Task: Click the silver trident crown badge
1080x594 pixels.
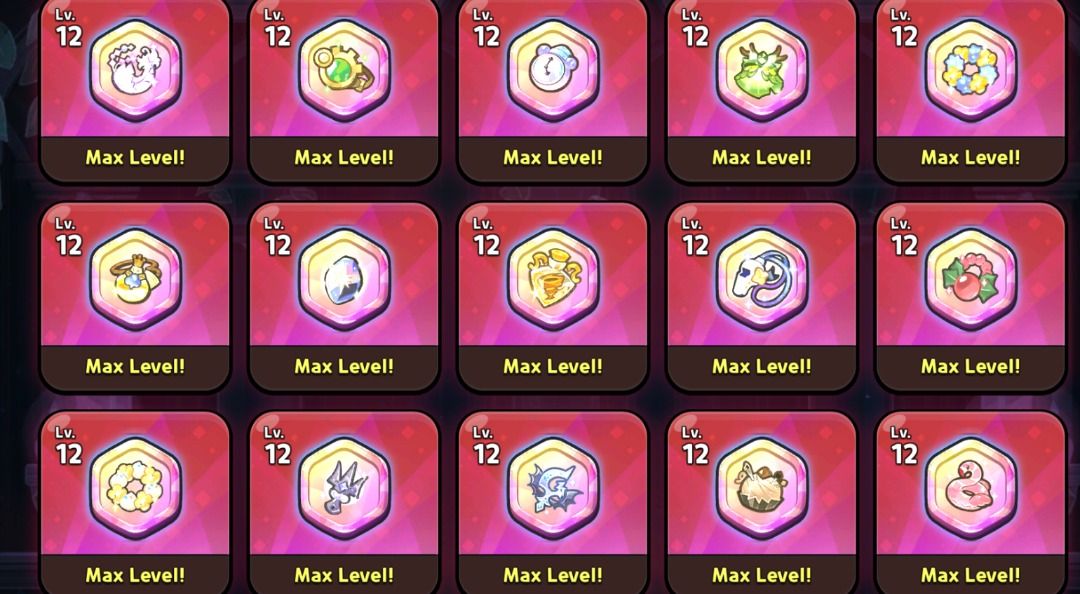Action: tap(344, 487)
